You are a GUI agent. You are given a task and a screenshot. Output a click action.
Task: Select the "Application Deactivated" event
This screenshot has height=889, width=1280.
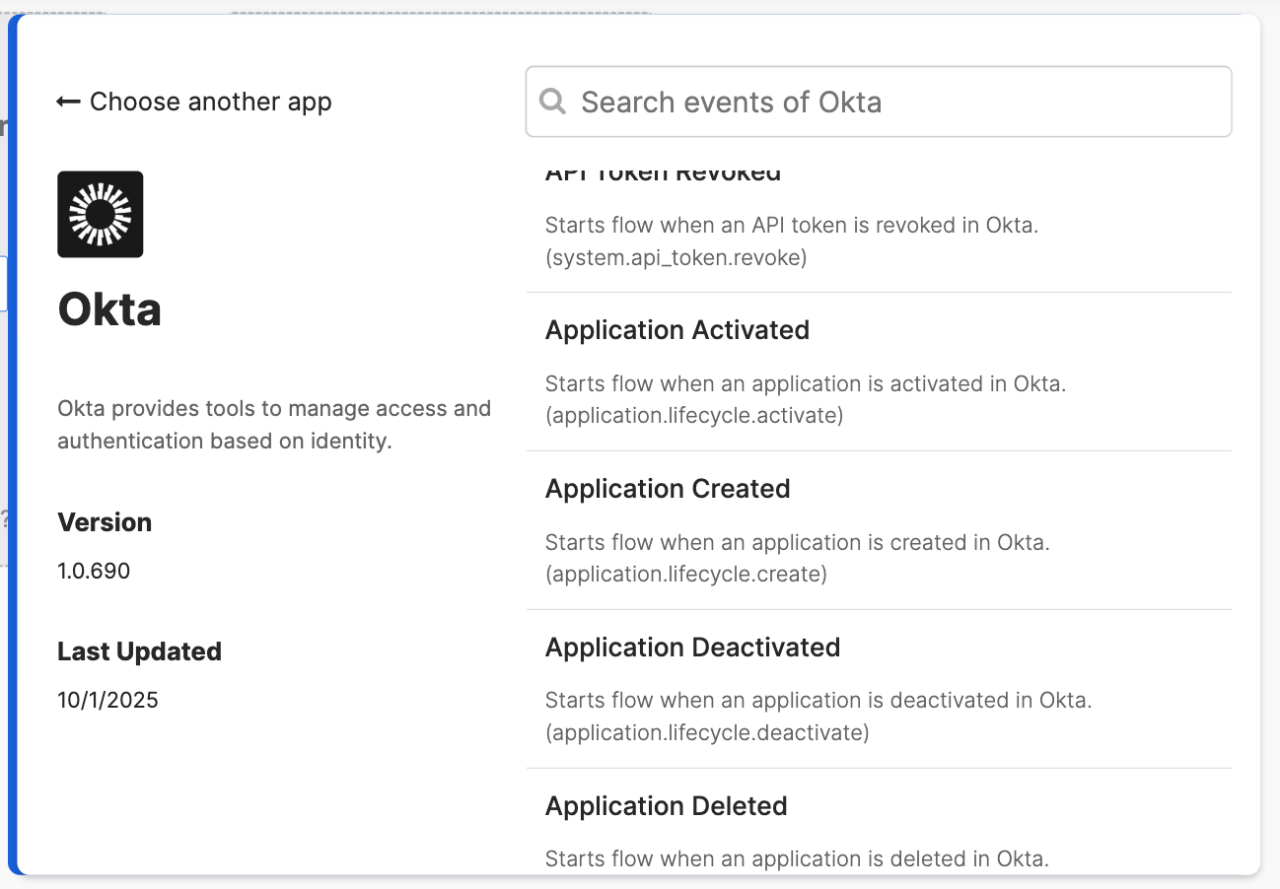click(x=693, y=647)
